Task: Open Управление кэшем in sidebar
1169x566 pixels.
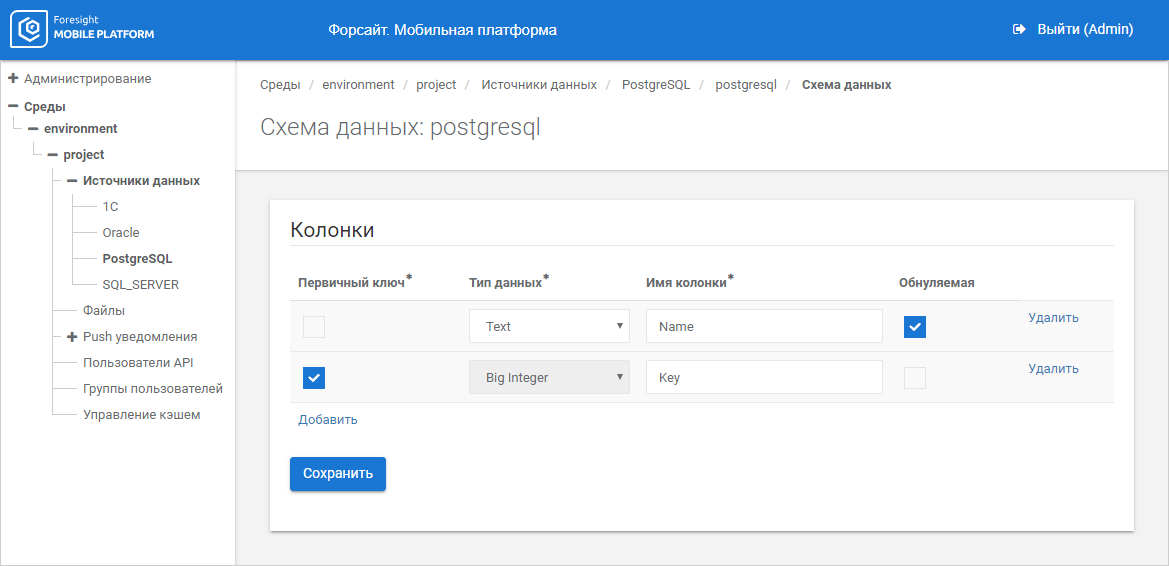Action: [x=141, y=415]
